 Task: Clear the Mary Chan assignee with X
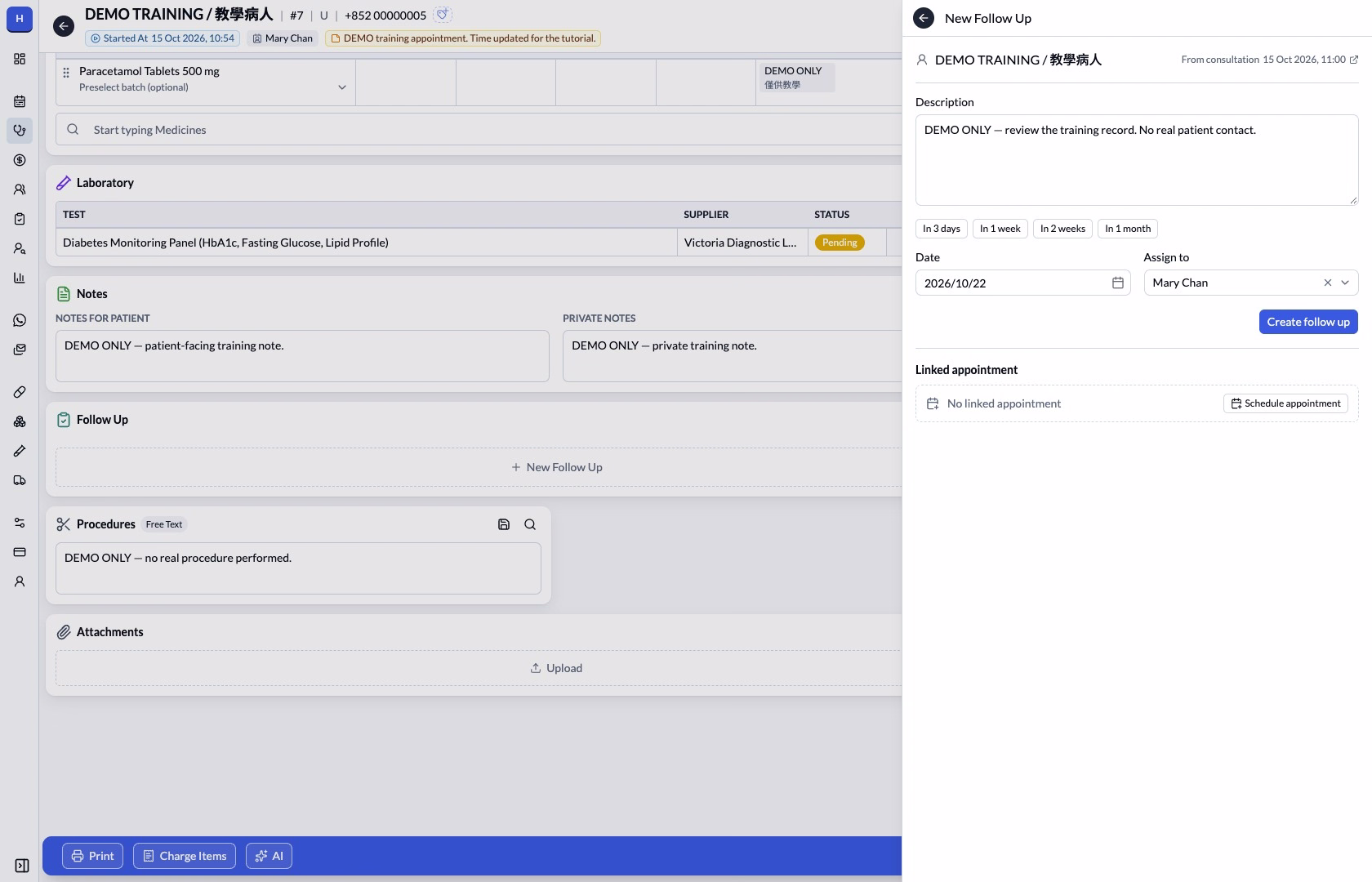[x=1327, y=283]
